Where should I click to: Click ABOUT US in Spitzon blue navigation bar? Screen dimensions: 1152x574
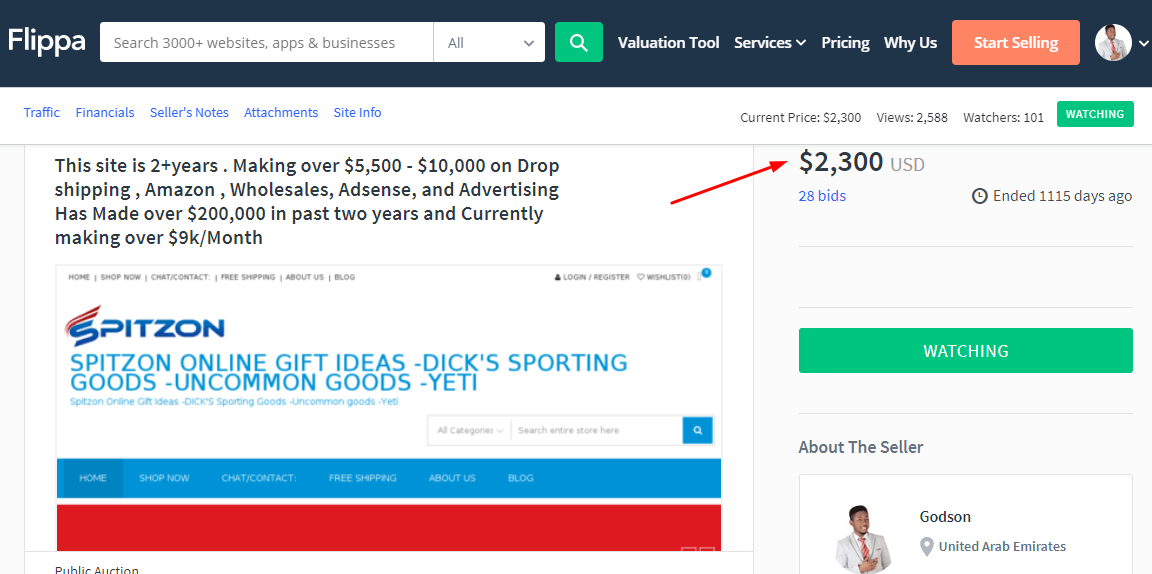pyautogui.click(x=452, y=478)
